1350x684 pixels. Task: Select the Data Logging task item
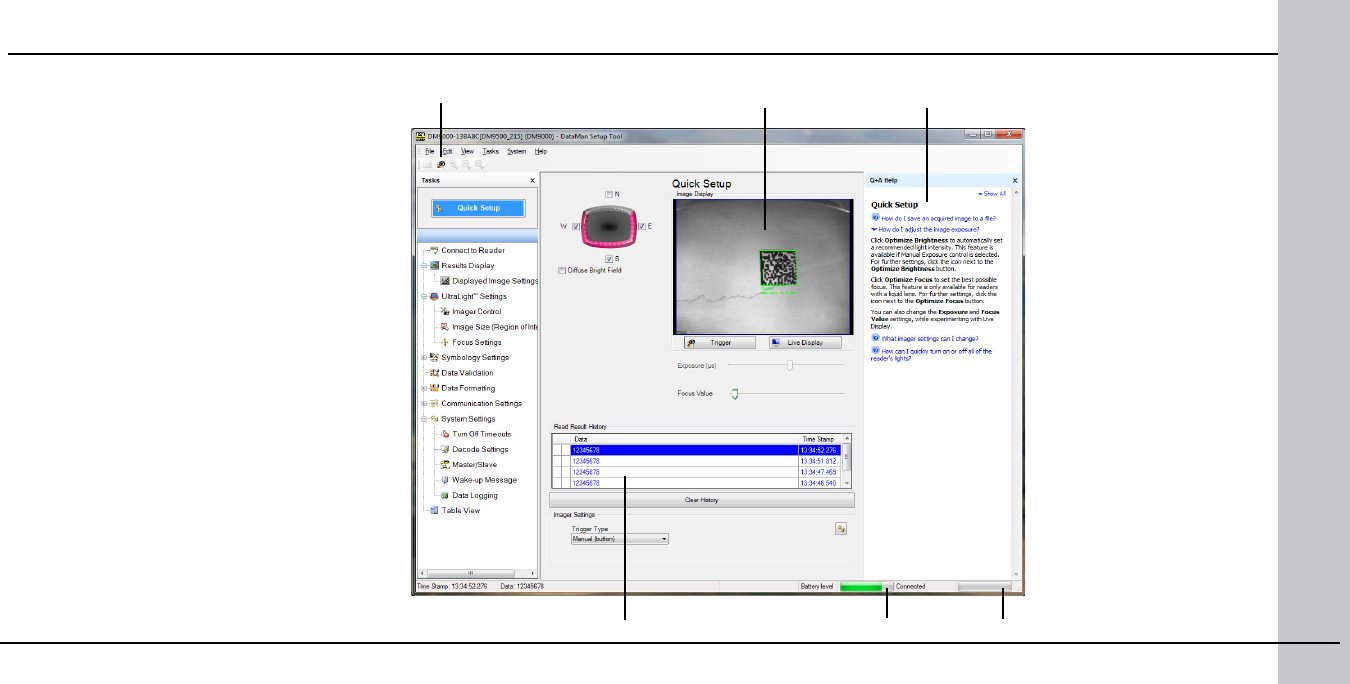(x=475, y=495)
